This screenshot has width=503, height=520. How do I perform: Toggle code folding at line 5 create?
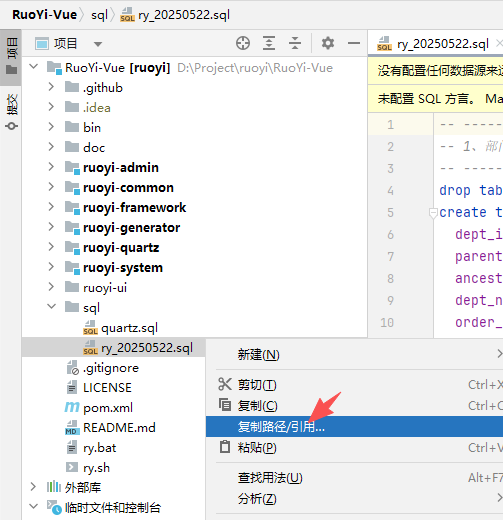(433, 213)
